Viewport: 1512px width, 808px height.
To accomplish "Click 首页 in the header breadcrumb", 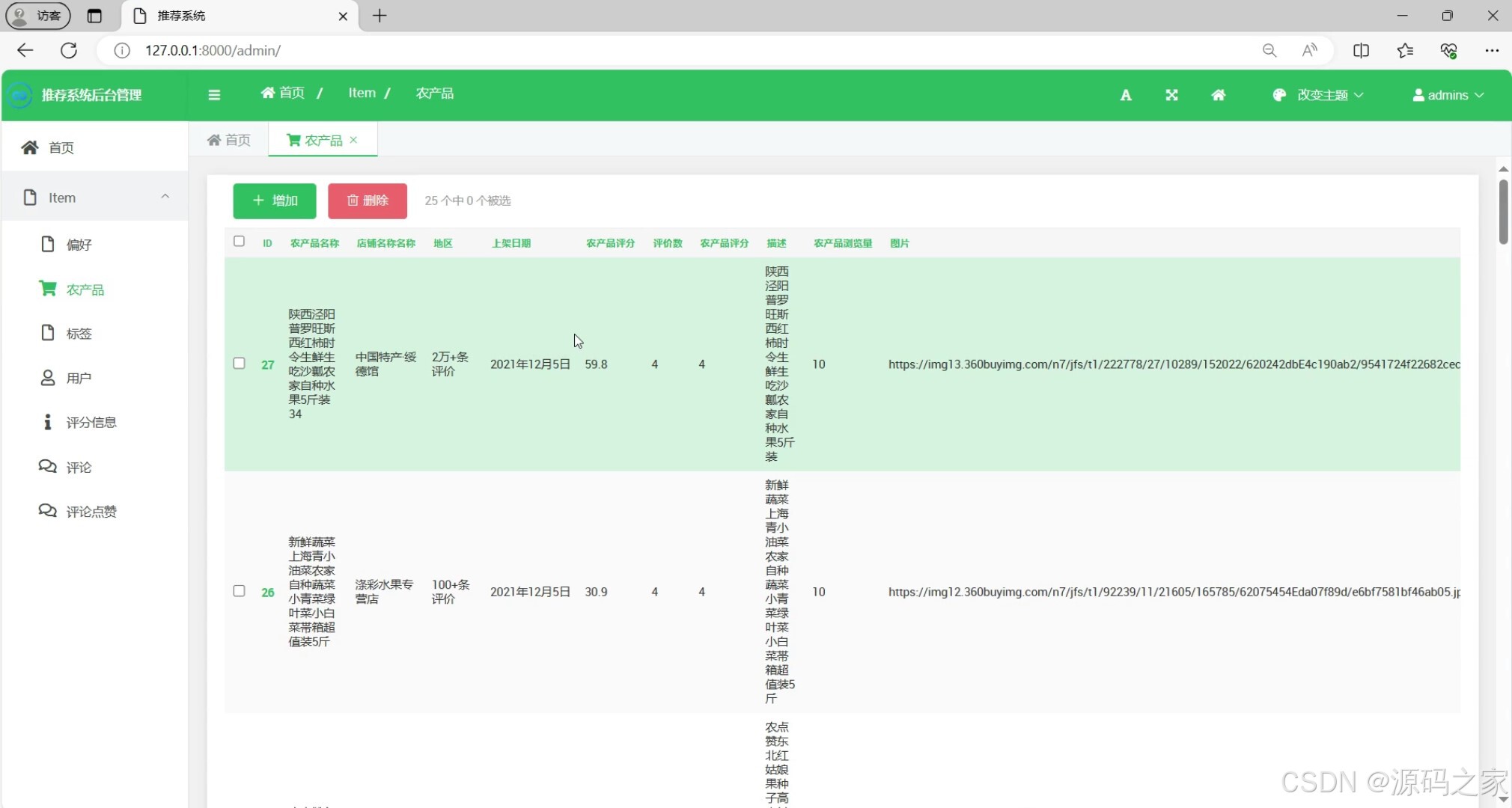I will coord(283,93).
